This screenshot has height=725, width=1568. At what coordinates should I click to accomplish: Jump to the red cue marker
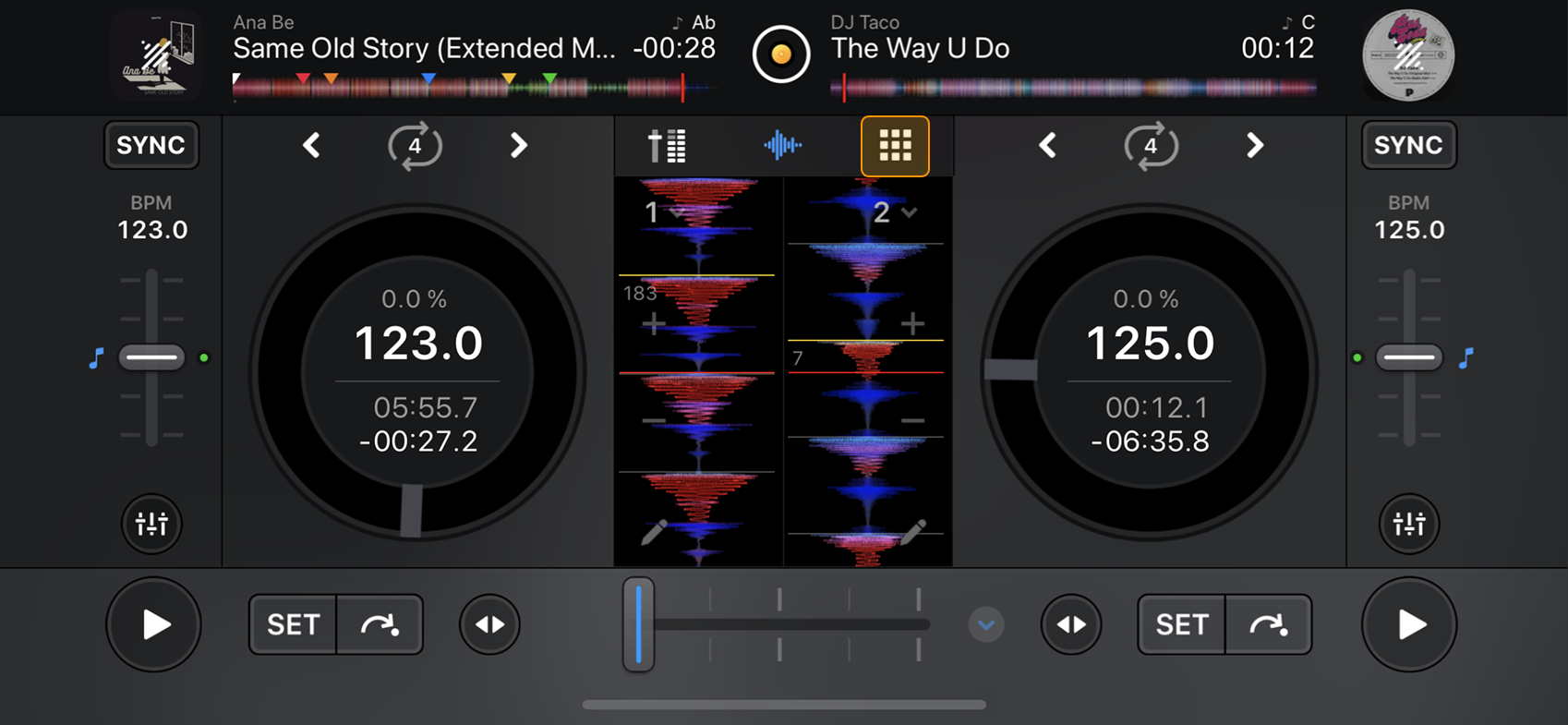303,80
